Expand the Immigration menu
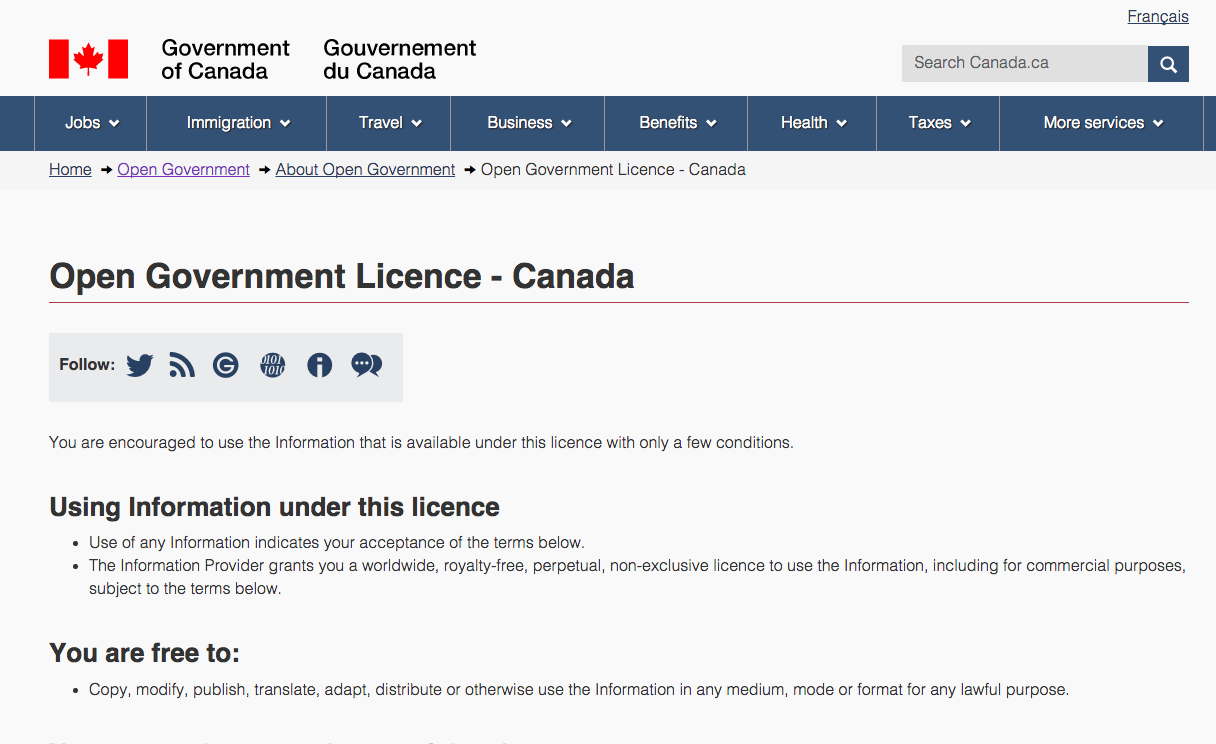Viewport: 1216px width, 744px height. [237, 123]
